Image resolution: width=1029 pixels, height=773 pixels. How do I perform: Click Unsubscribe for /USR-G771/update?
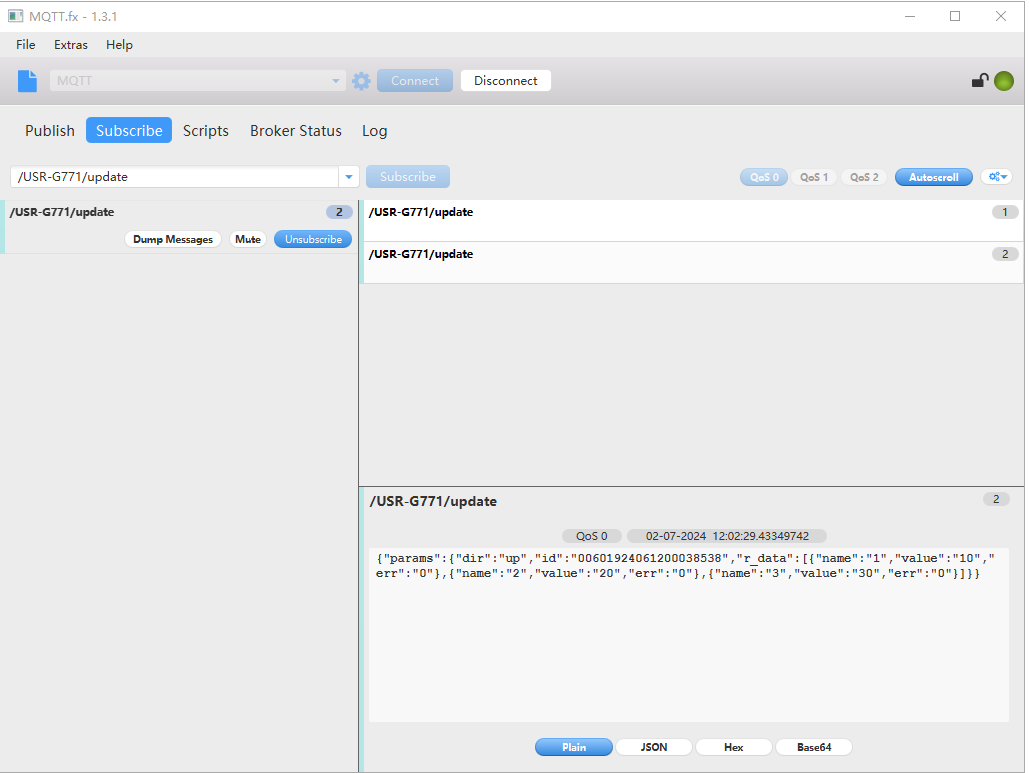(x=313, y=239)
